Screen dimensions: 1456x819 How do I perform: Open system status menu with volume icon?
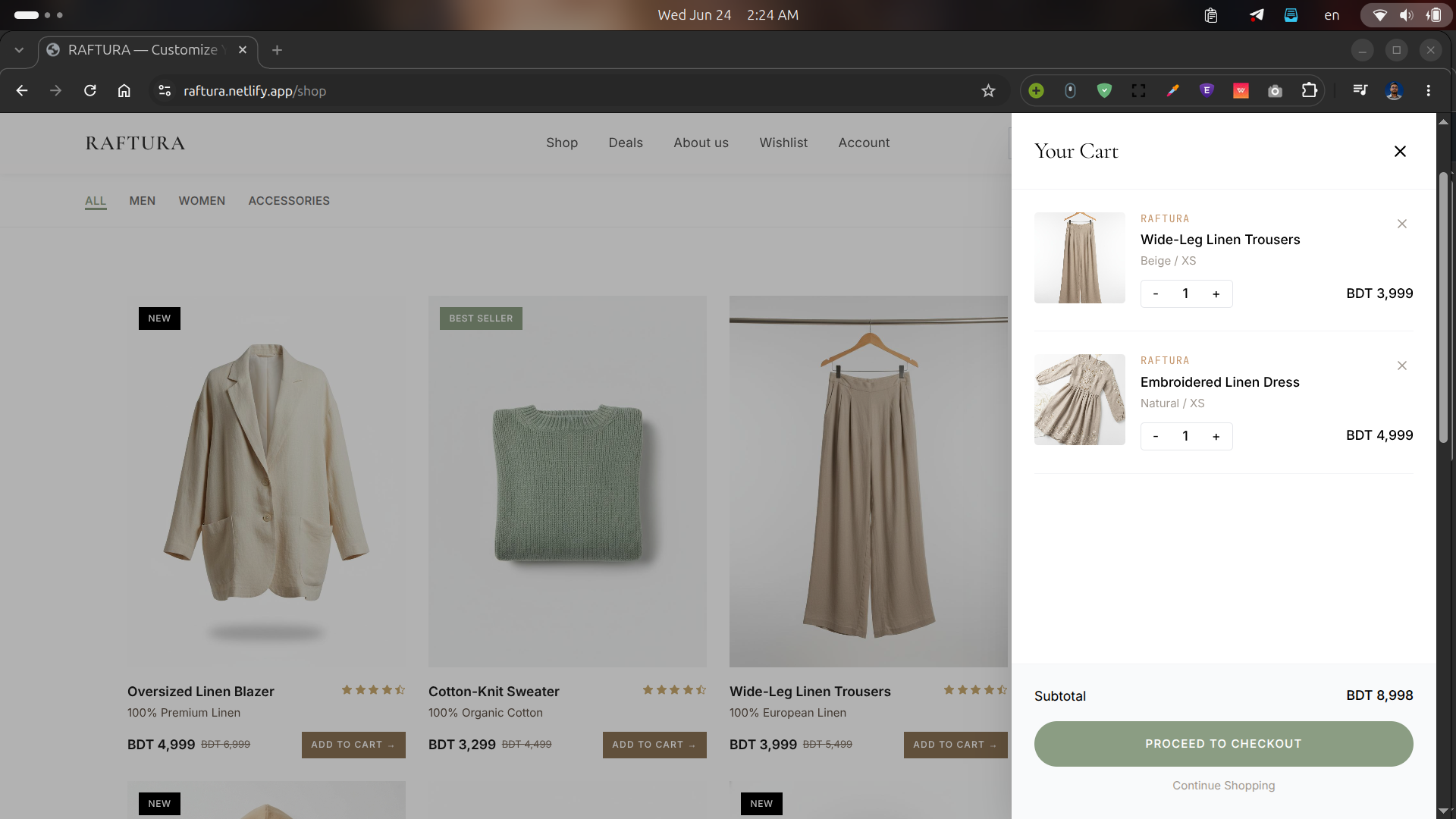(x=1406, y=15)
